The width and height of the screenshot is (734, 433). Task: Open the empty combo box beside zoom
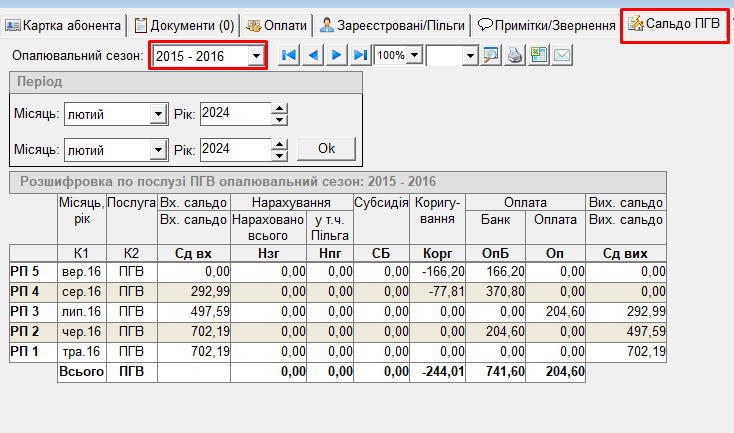(470, 56)
